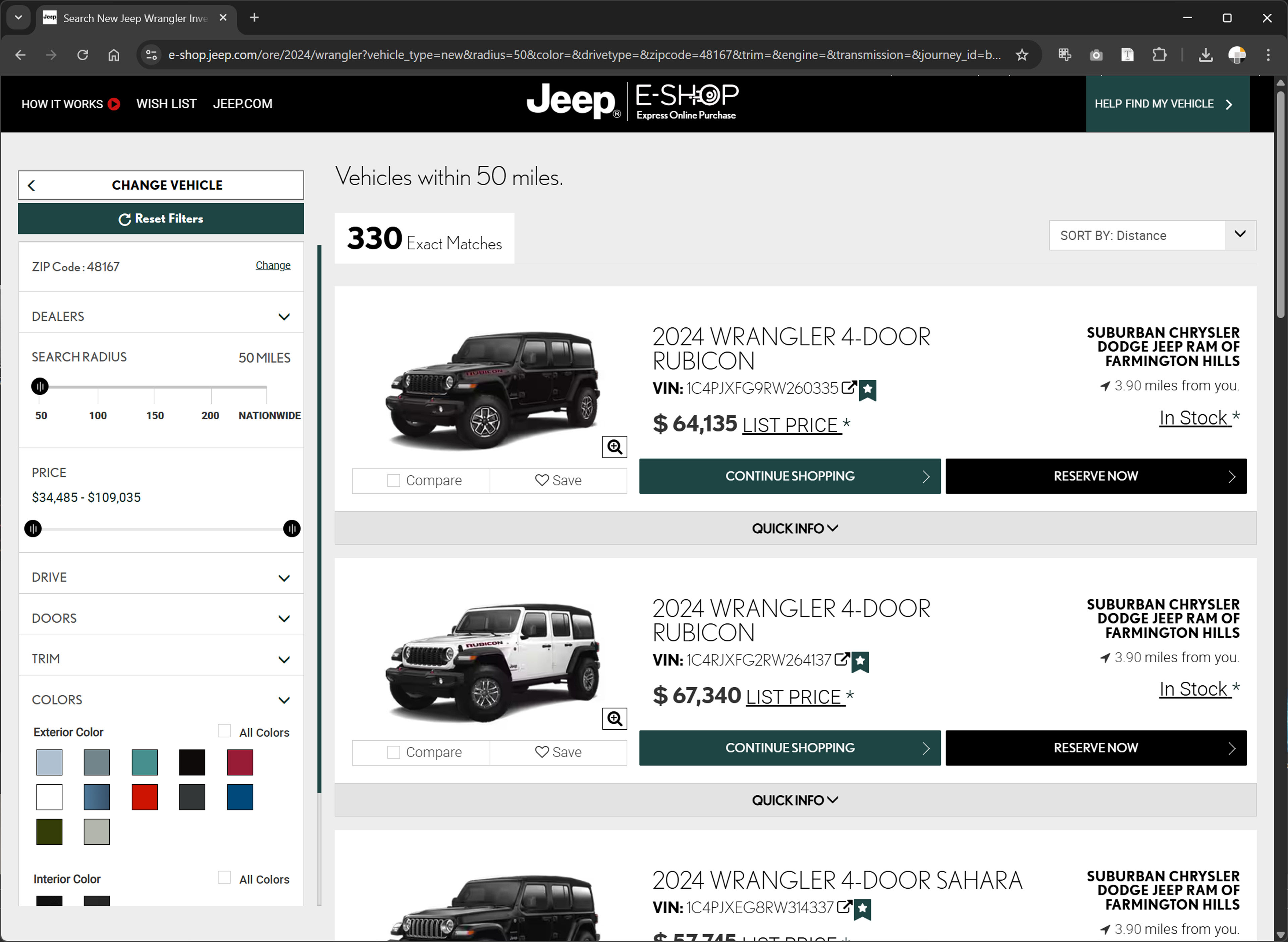
Task: Select the olive green exterior color swatch
Action: tap(49, 832)
